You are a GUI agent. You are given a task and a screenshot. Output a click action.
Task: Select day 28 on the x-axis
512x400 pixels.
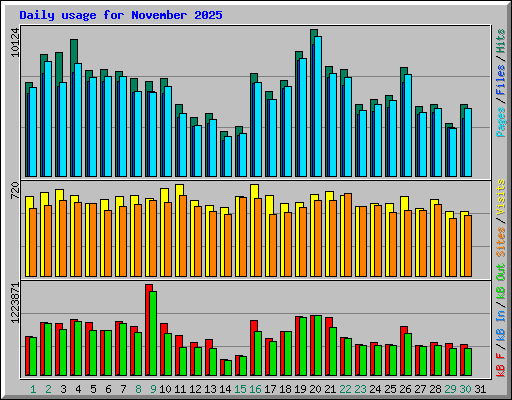click(x=435, y=389)
